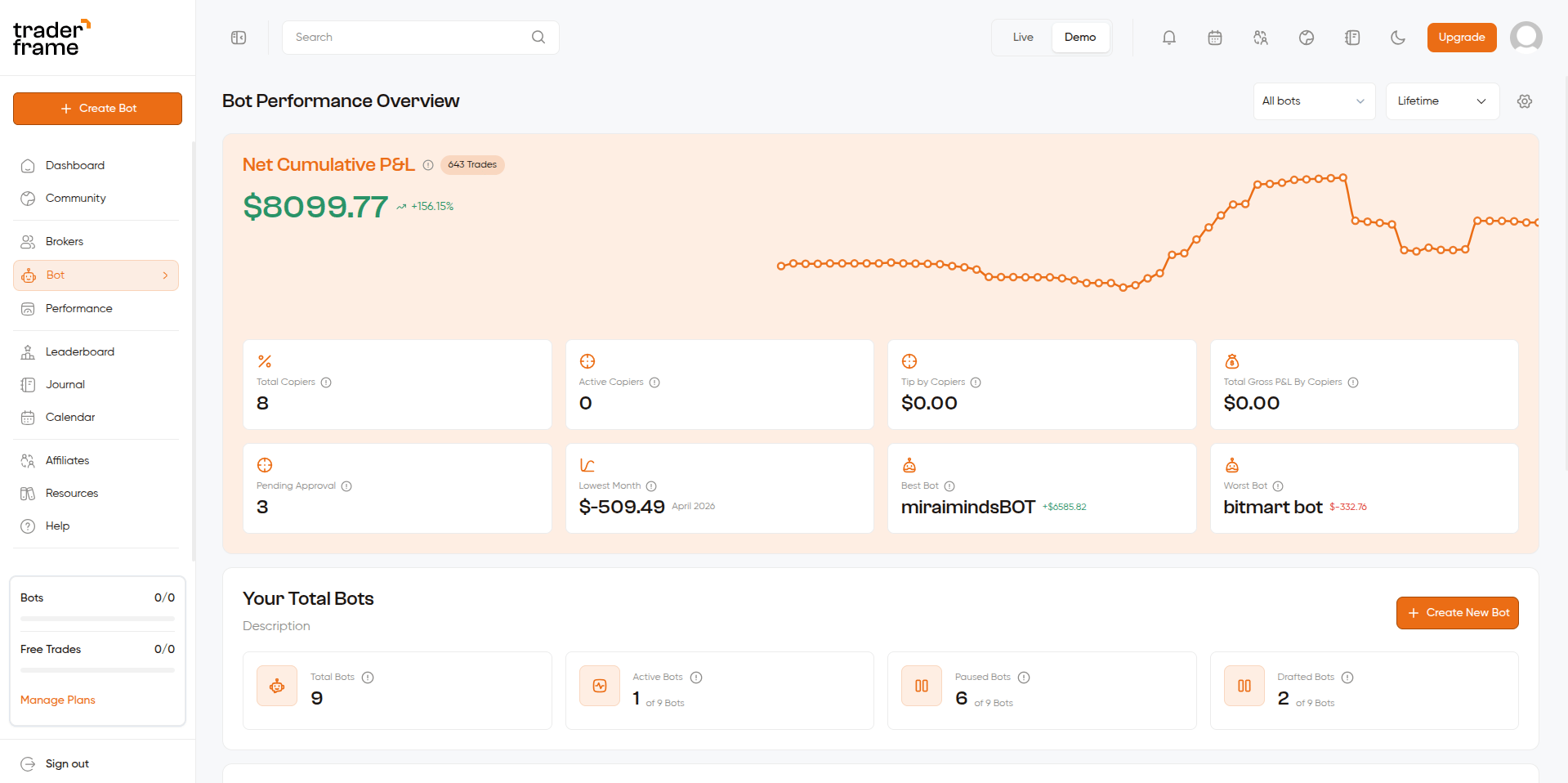1568x783 pixels.
Task: Click Sign out
Action: [x=67, y=764]
